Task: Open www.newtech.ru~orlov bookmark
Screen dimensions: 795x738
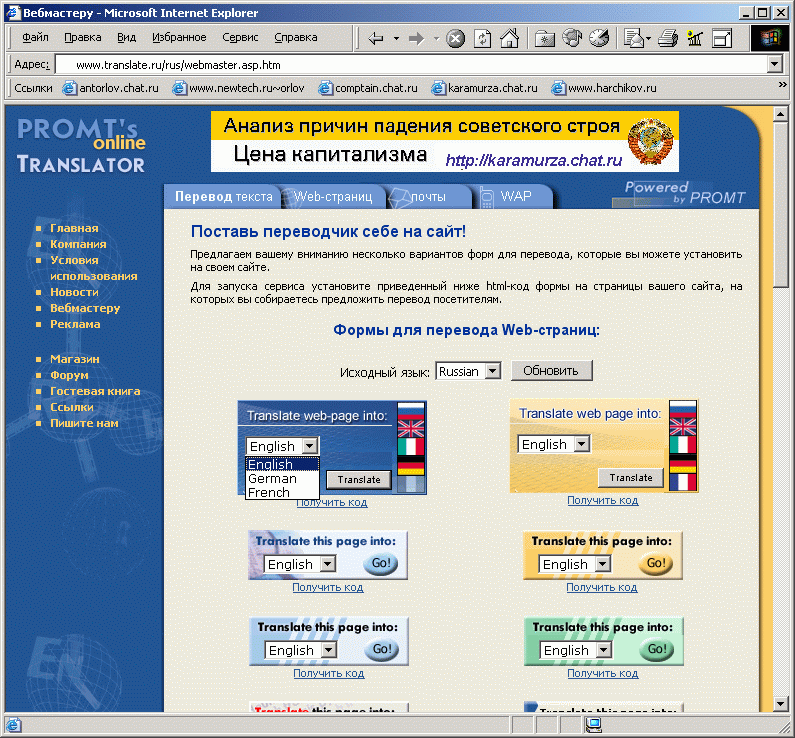Action: [x=238, y=88]
